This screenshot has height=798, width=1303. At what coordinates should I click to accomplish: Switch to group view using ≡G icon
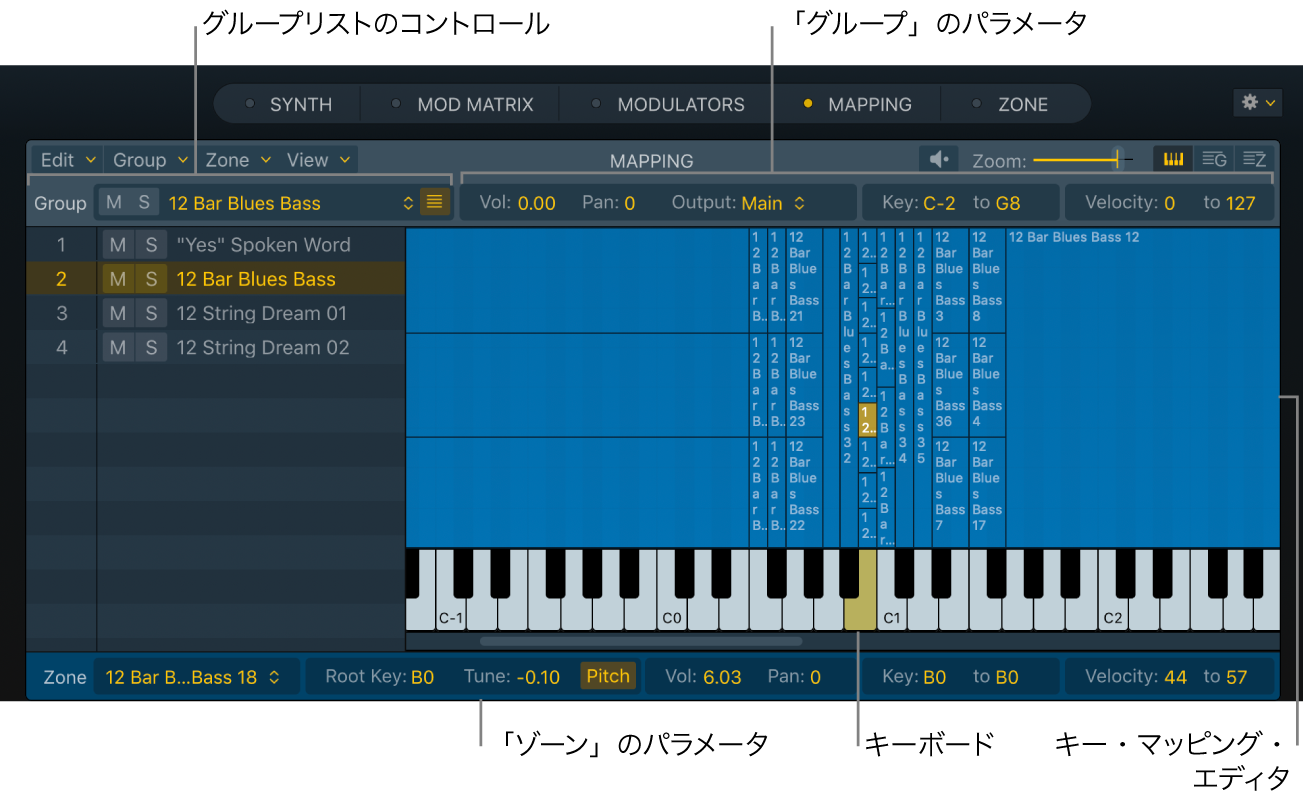[x=1213, y=158]
